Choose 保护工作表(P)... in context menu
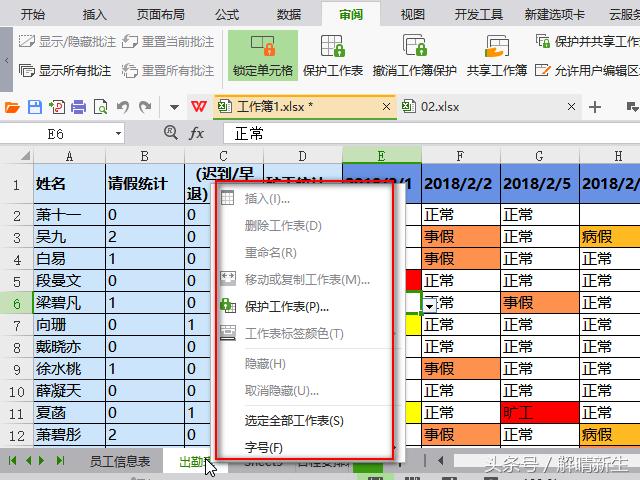This screenshot has height=480, width=640. pos(304,307)
